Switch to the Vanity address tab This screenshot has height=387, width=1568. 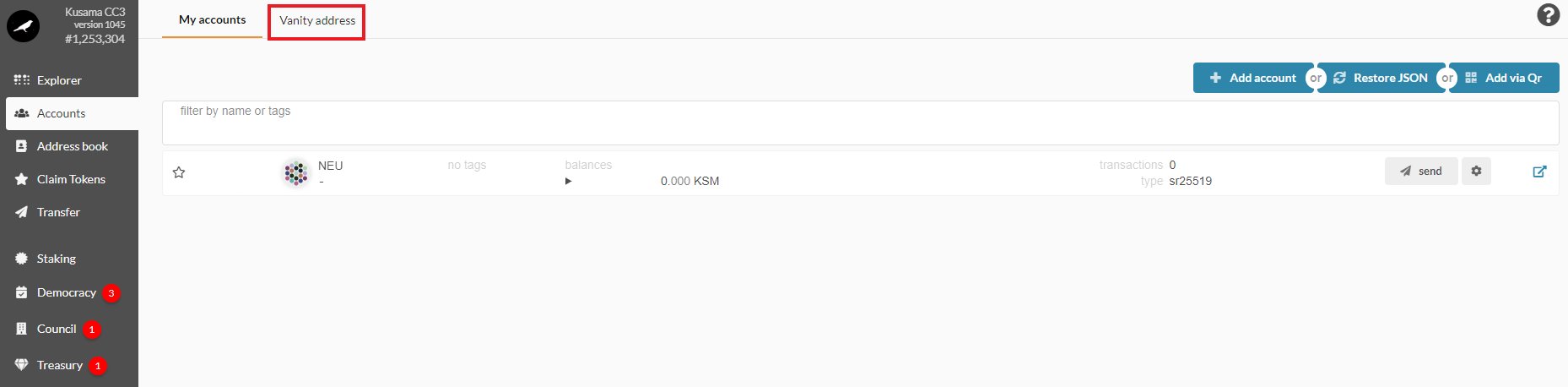pos(317,20)
